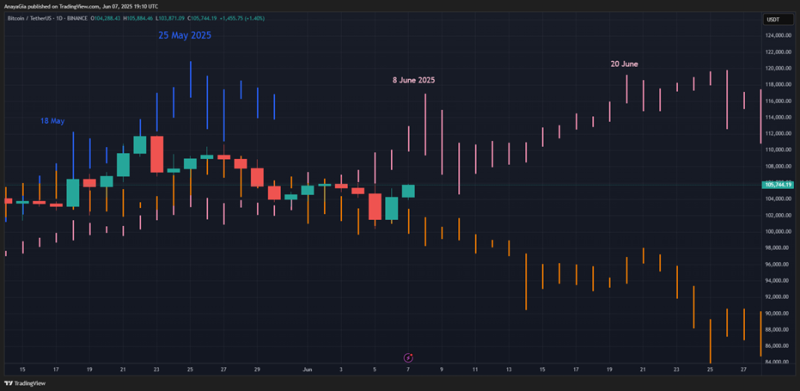Click the 90,000.00 price axis label
The image size is (800, 391).
pyautogui.click(x=777, y=313)
